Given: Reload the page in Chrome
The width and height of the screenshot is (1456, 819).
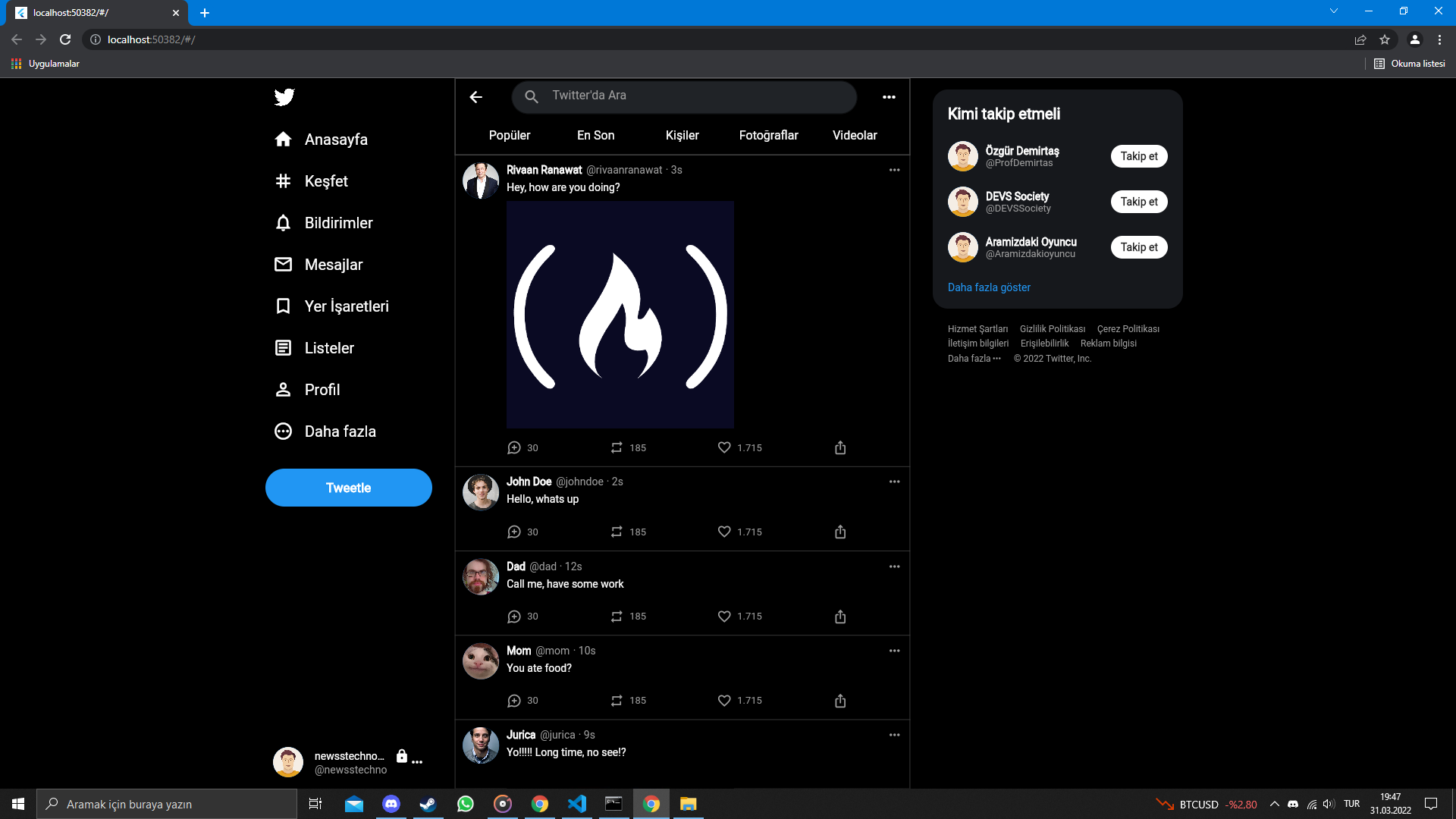Looking at the screenshot, I should tap(65, 39).
